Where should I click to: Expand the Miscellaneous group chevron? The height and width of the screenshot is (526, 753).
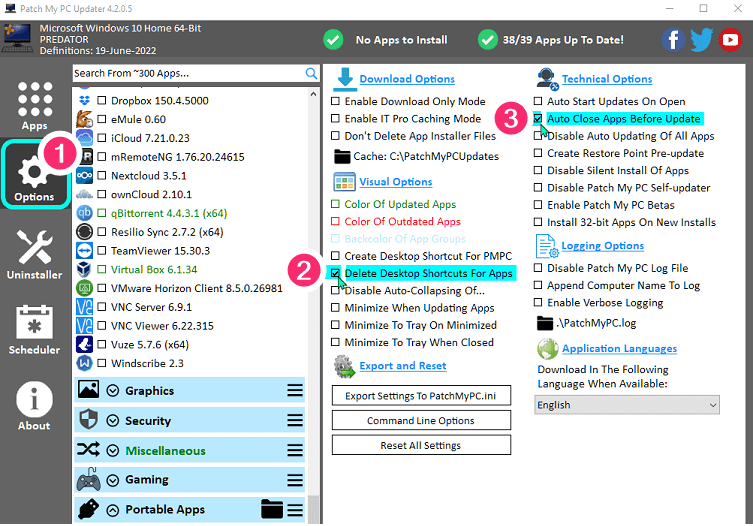113,451
